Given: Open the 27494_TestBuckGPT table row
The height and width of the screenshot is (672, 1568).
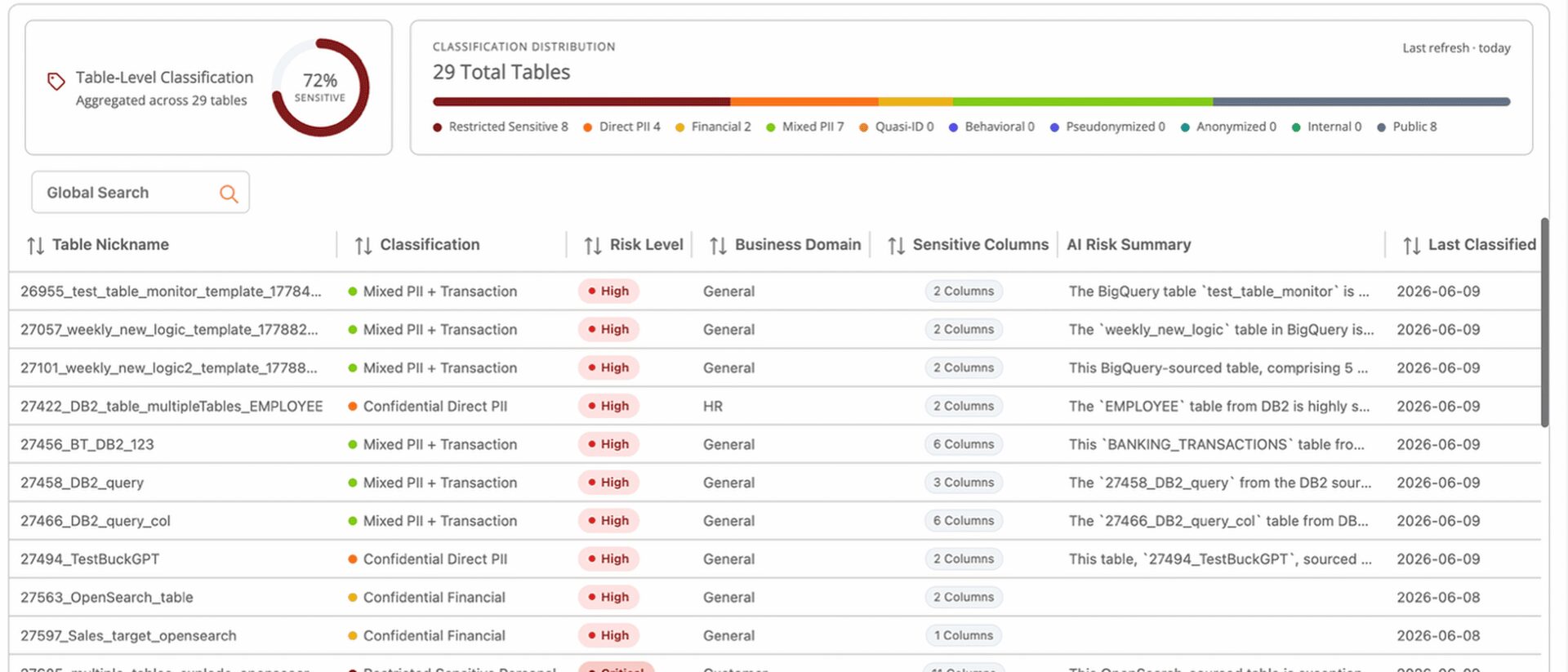Looking at the screenshot, I should click(x=774, y=559).
